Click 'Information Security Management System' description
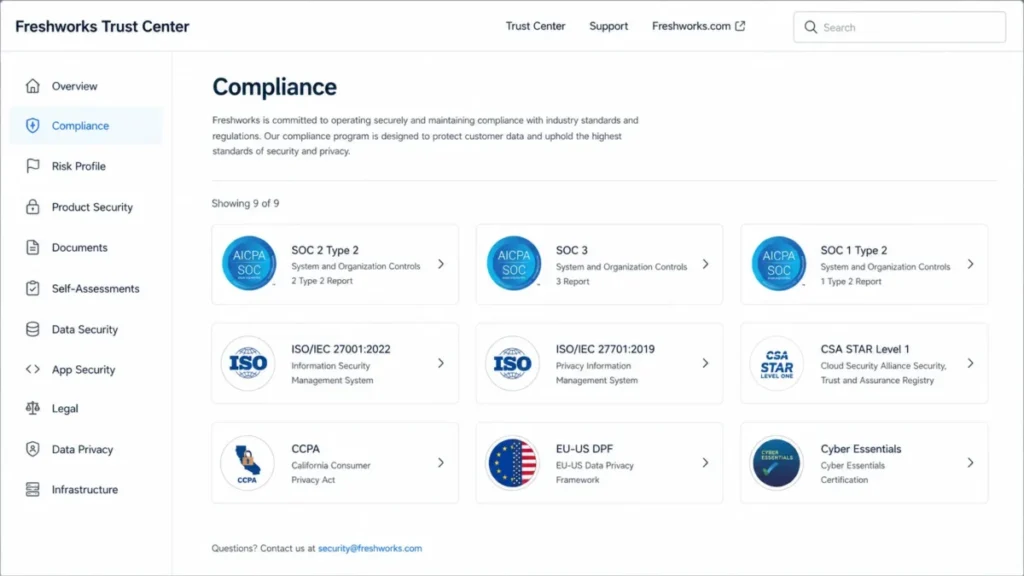The width and height of the screenshot is (1024, 576). point(332,373)
